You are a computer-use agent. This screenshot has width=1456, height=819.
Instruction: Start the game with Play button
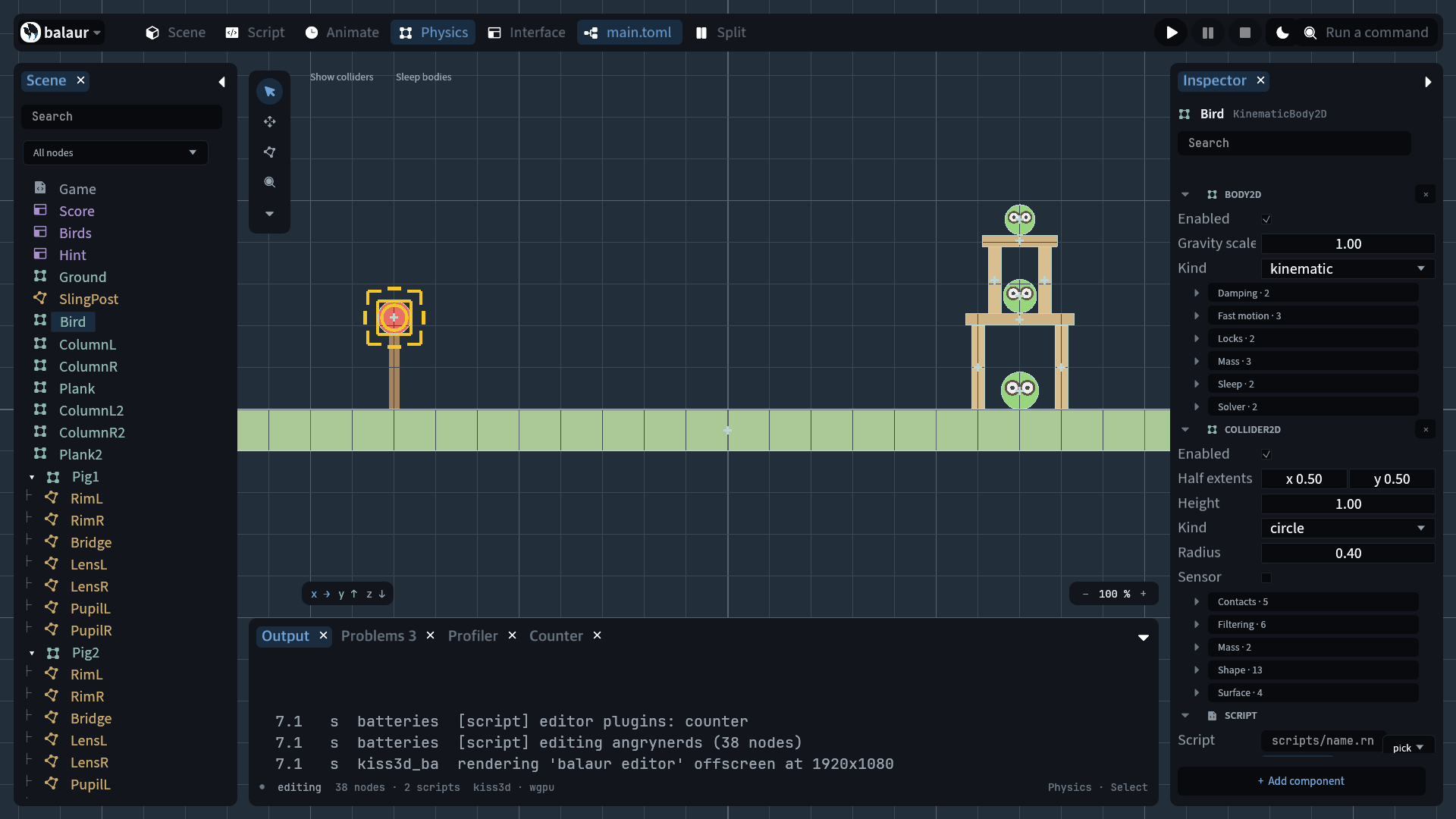click(x=1172, y=33)
